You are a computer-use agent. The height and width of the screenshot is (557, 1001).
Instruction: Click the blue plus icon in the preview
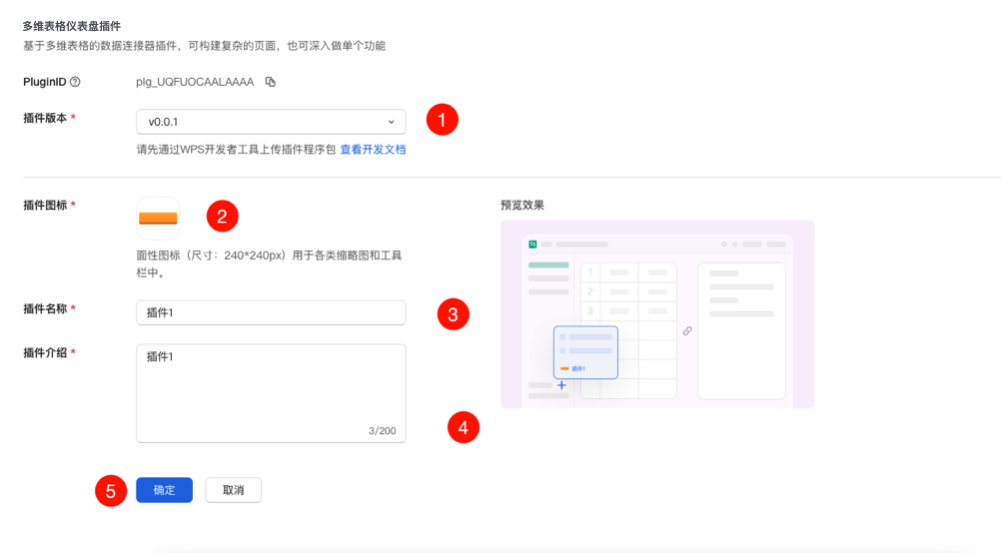coord(561,385)
